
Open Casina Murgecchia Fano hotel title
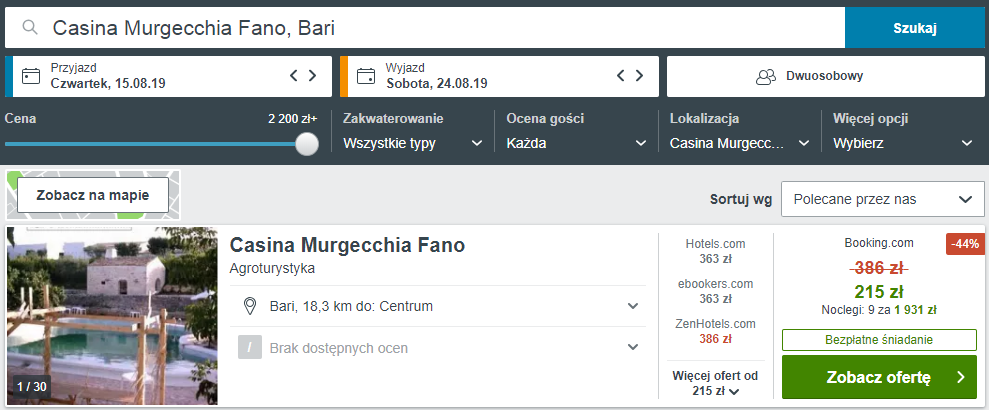(x=347, y=245)
